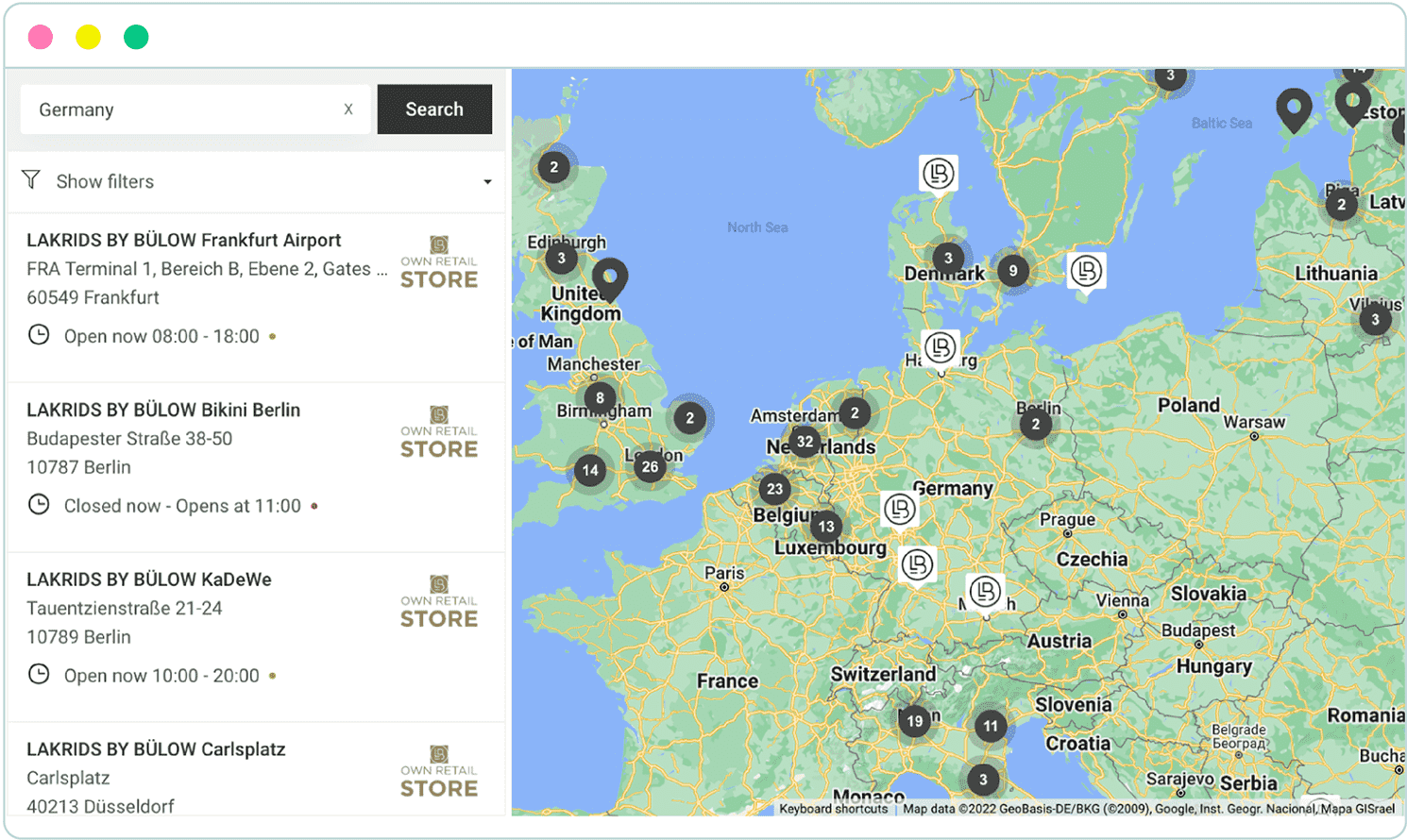Open the LB store marker near Hamburg

[x=939, y=348]
